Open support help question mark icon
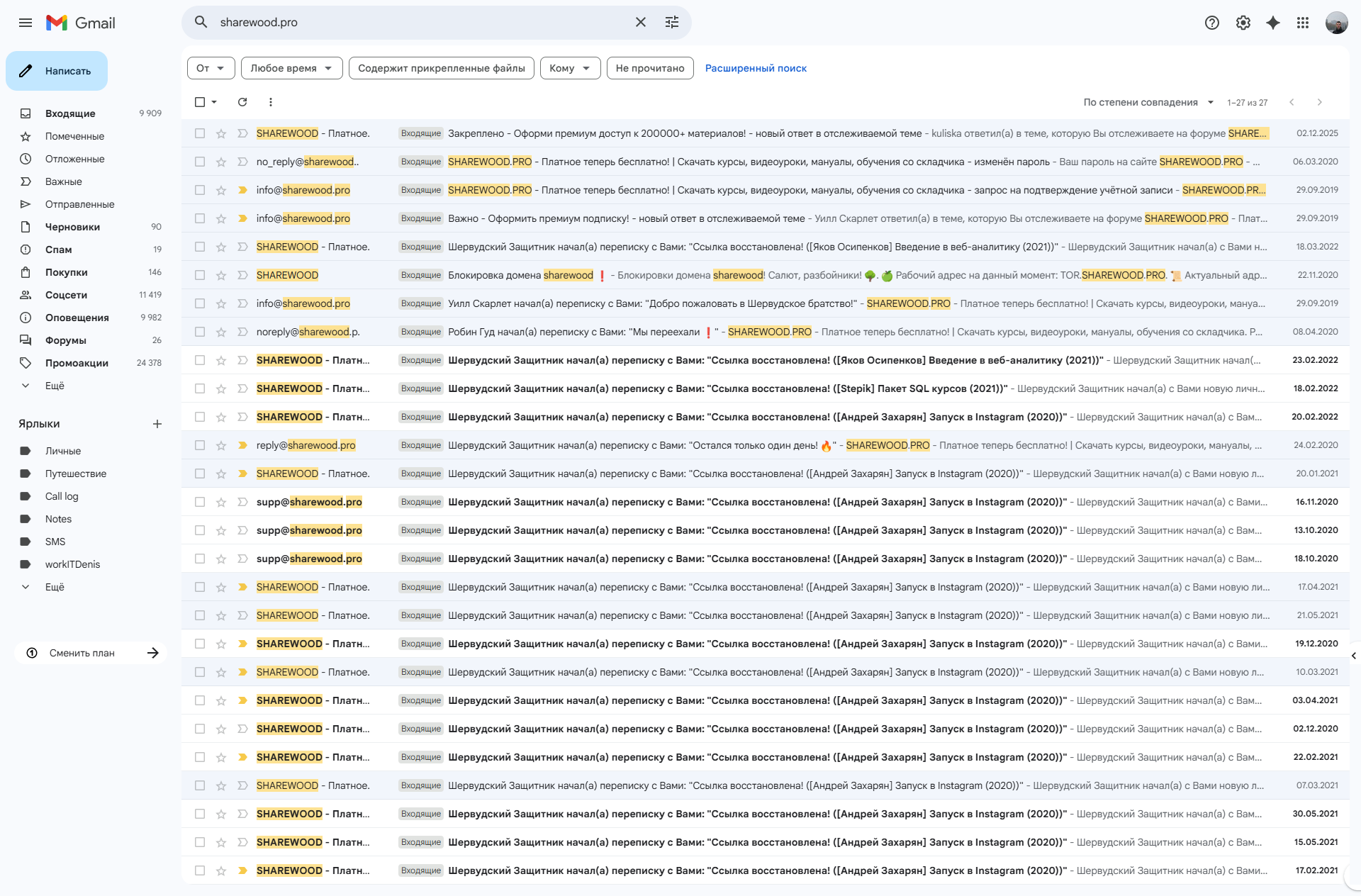 tap(1212, 23)
